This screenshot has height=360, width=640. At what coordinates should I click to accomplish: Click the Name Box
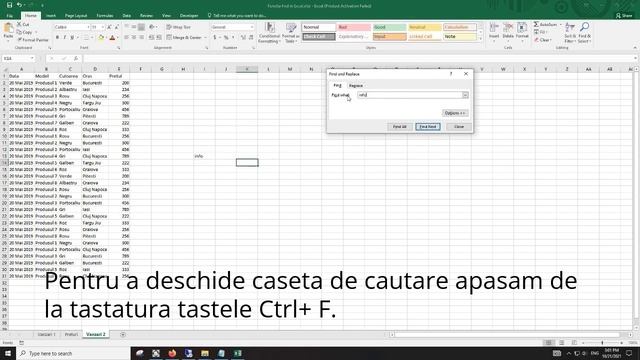(x=18, y=59)
